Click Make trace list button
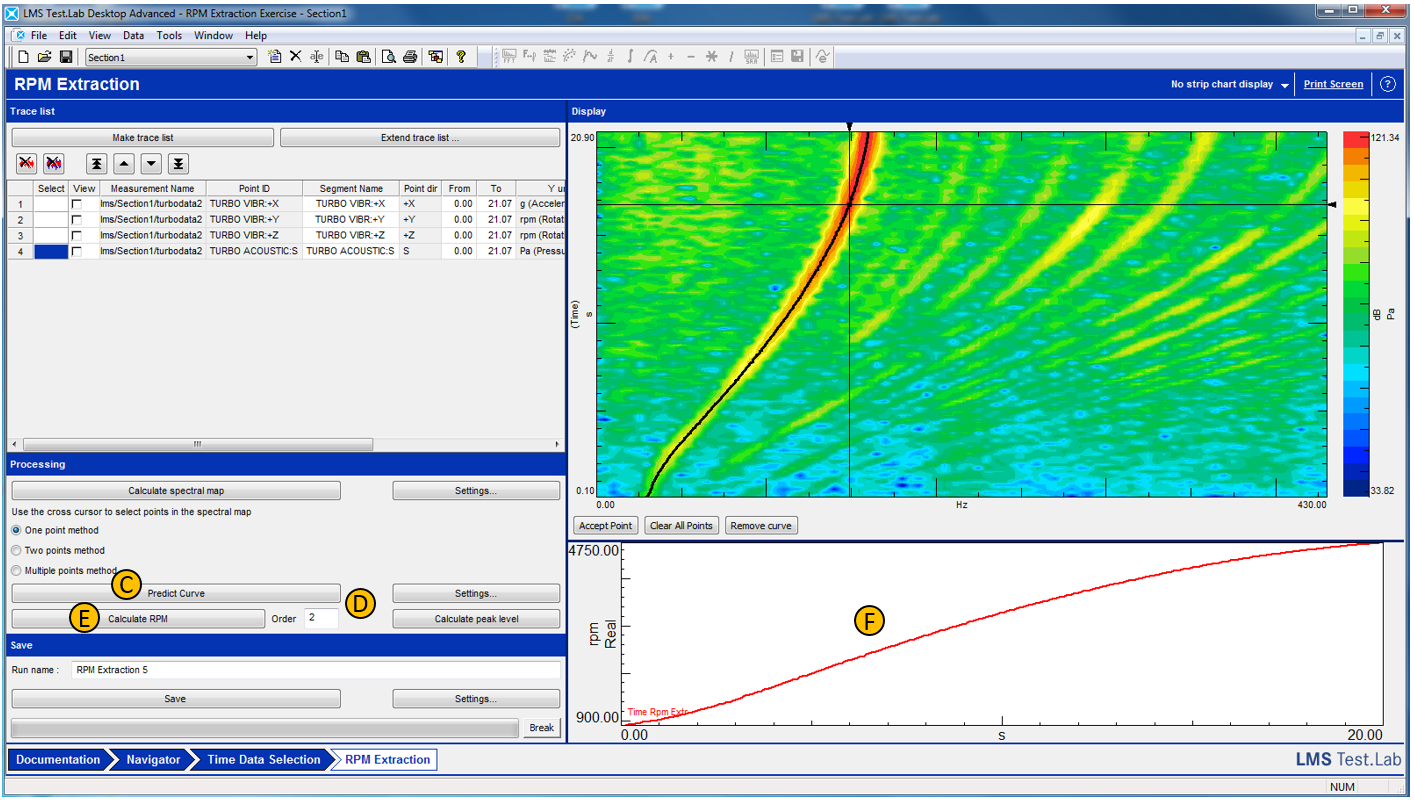 [142, 138]
